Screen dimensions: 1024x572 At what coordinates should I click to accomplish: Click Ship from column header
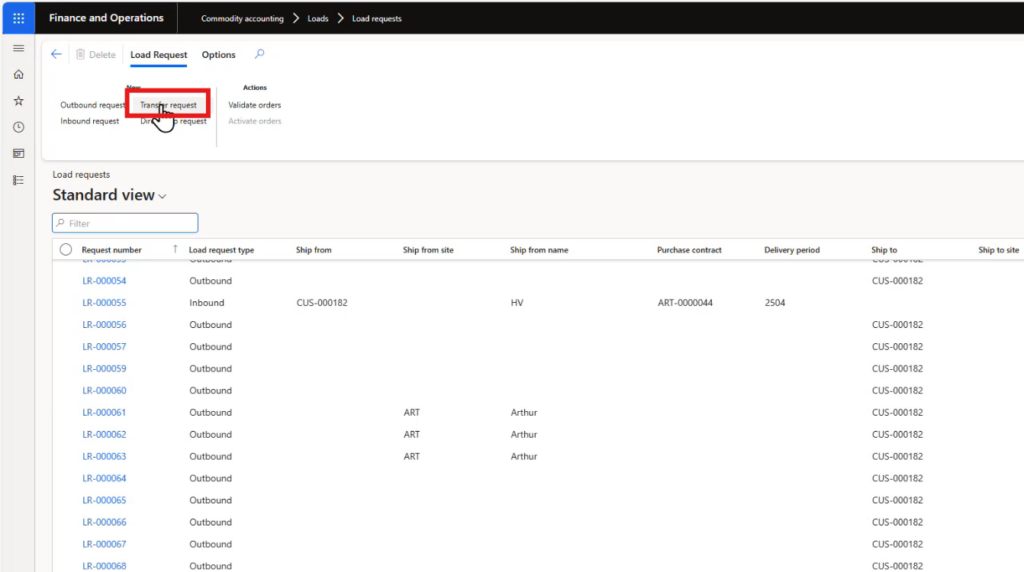313,250
